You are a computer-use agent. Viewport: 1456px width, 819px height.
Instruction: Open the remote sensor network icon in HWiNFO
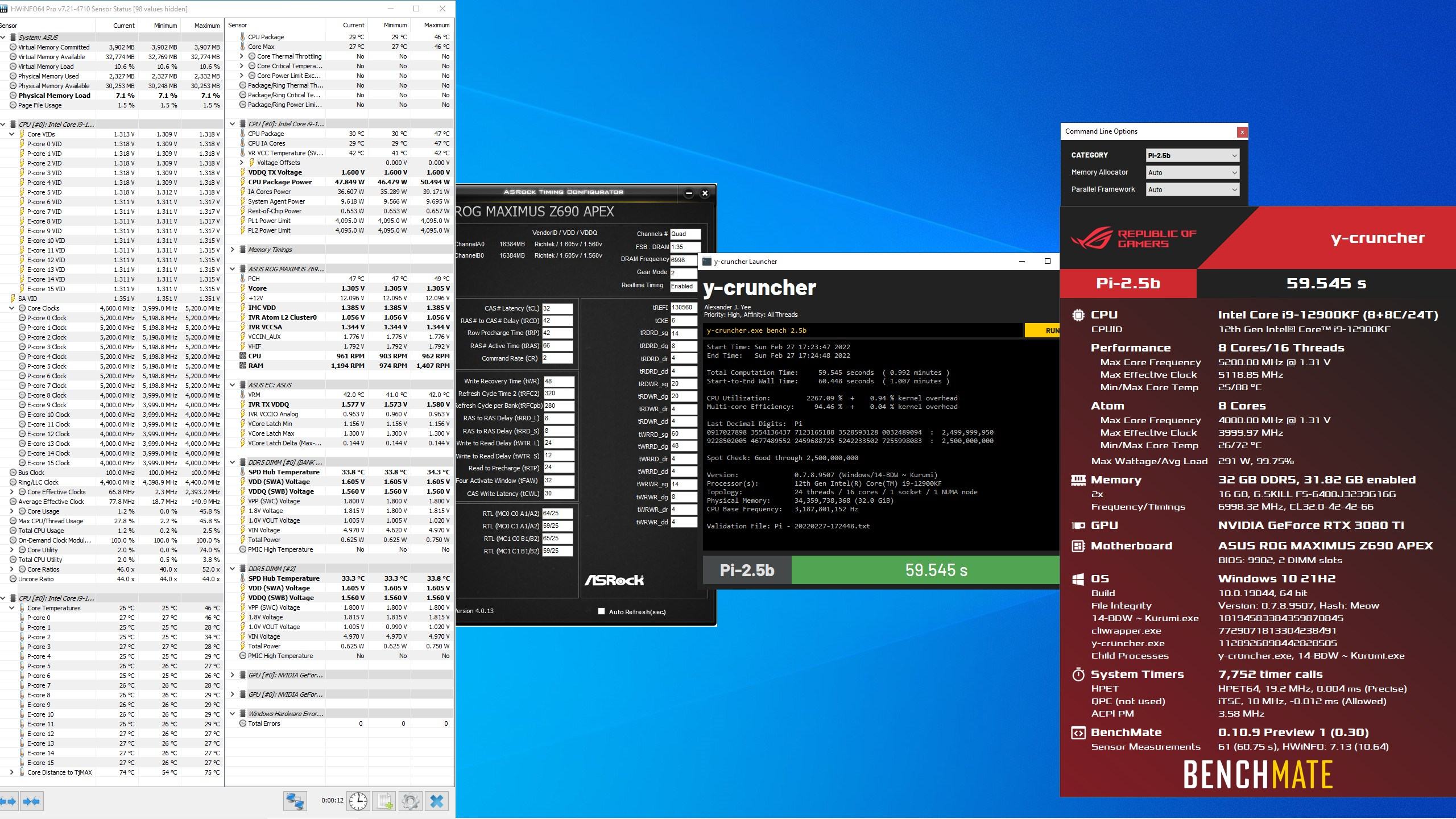coord(295,801)
